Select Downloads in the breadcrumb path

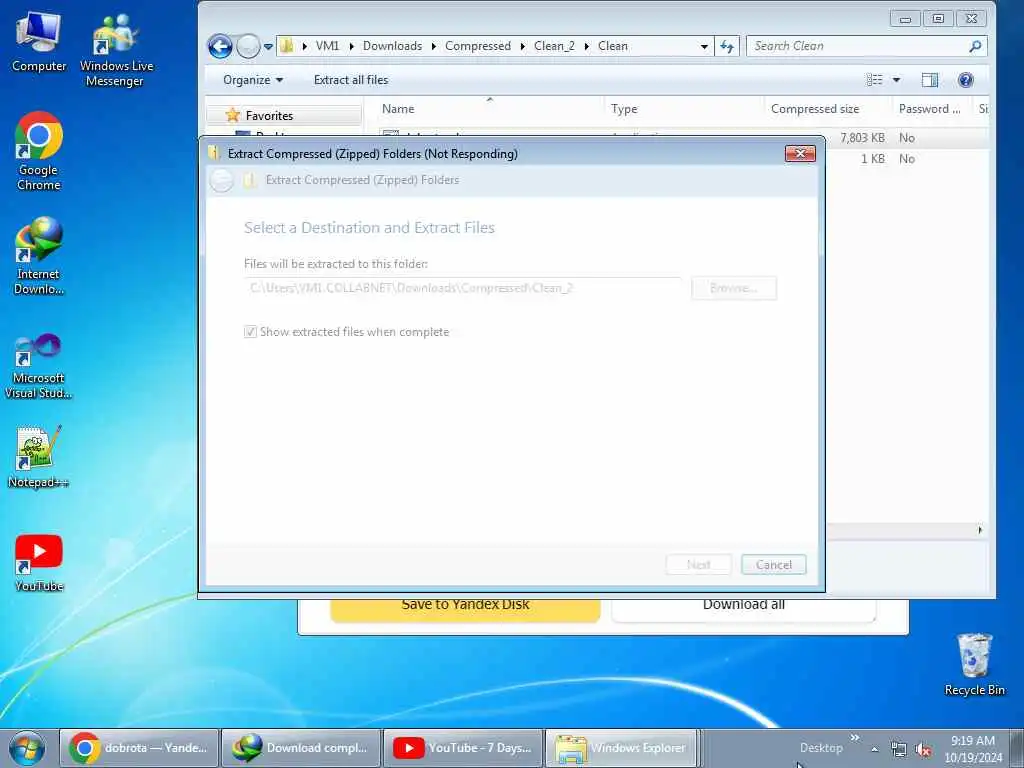[392, 46]
